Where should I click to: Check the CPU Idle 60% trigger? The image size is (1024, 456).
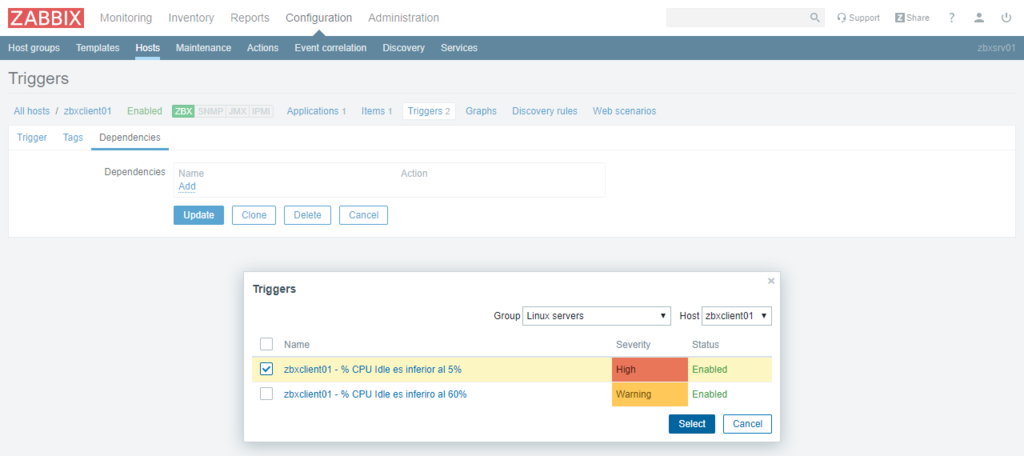pos(266,394)
